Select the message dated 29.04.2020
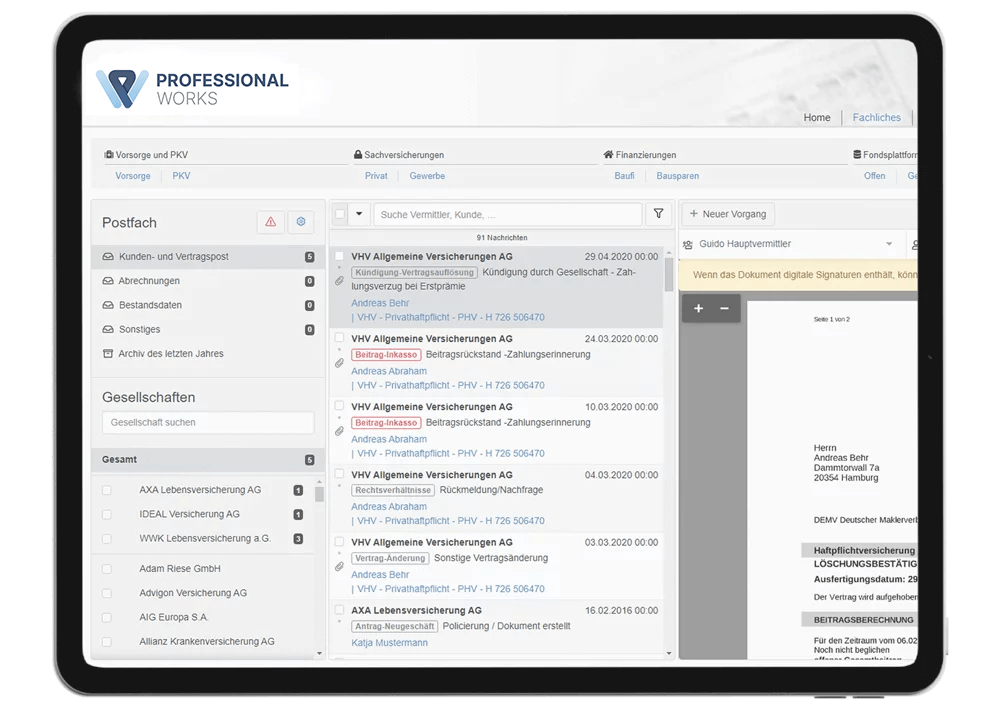This screenshot has width=1000, height=709. [x=339, y=256]
